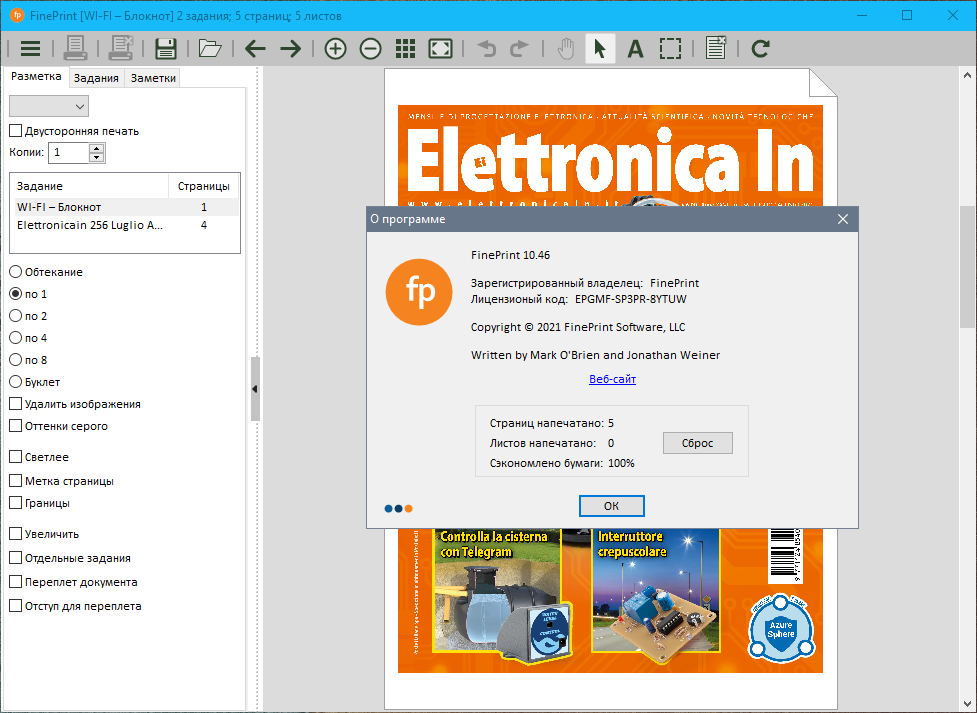Show the thumbnail grid view icon

(x=405, y=48)
